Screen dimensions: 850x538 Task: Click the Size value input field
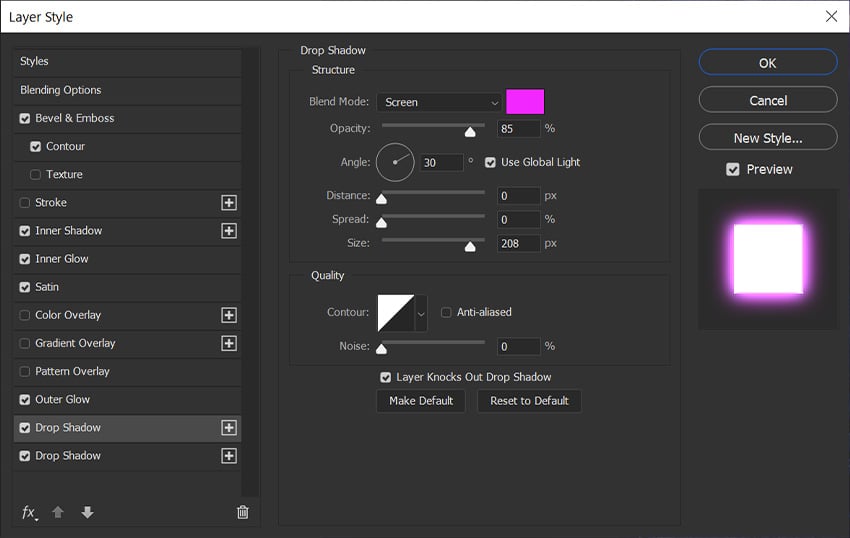(518, 243)
